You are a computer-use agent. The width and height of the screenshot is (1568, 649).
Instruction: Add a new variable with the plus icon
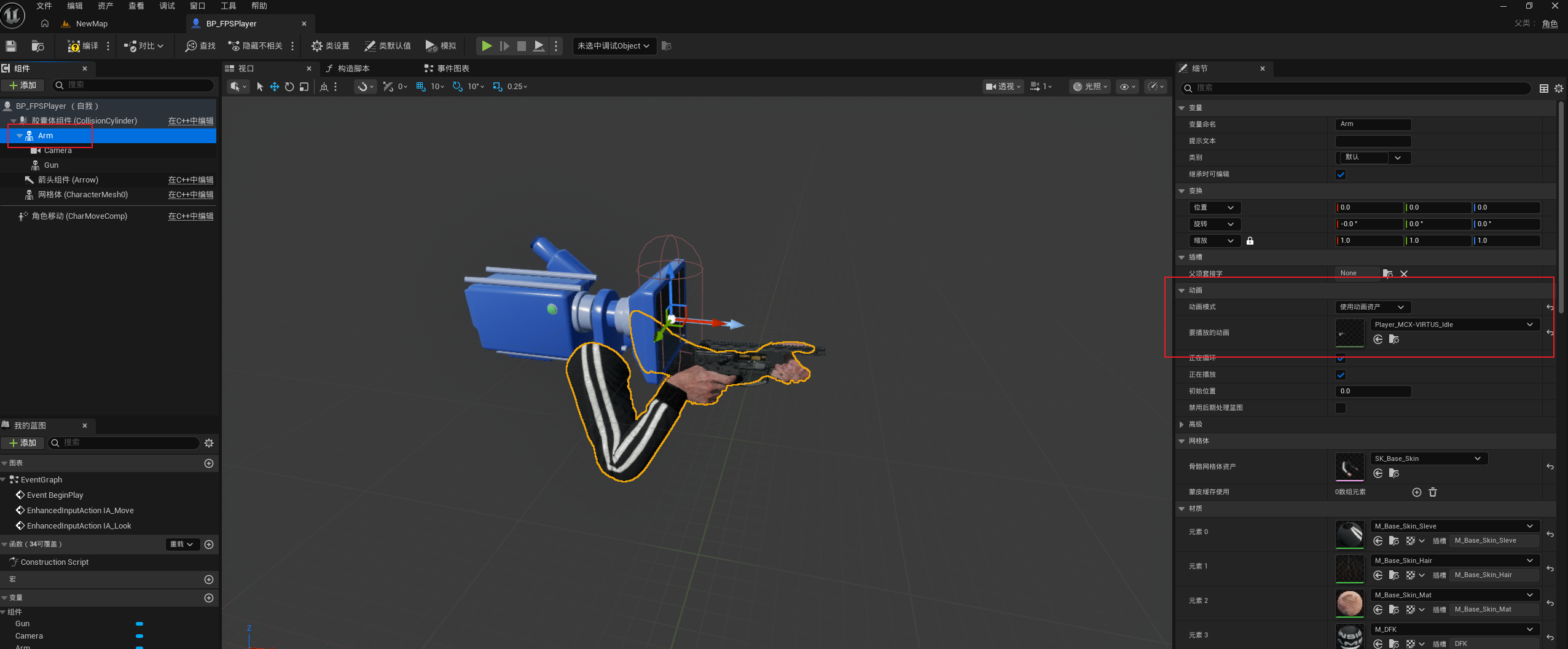[x=209, y=598]
